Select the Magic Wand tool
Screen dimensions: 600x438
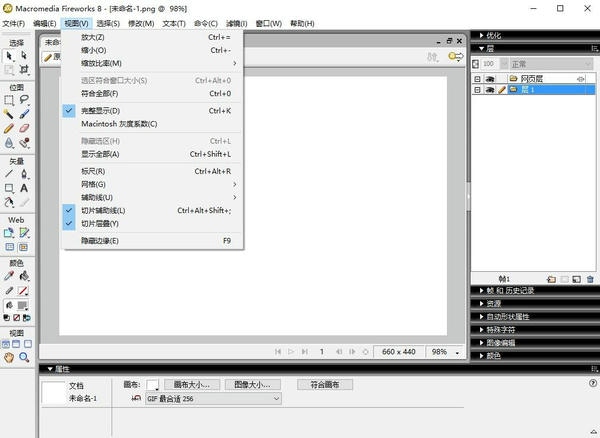click(9, 114)
